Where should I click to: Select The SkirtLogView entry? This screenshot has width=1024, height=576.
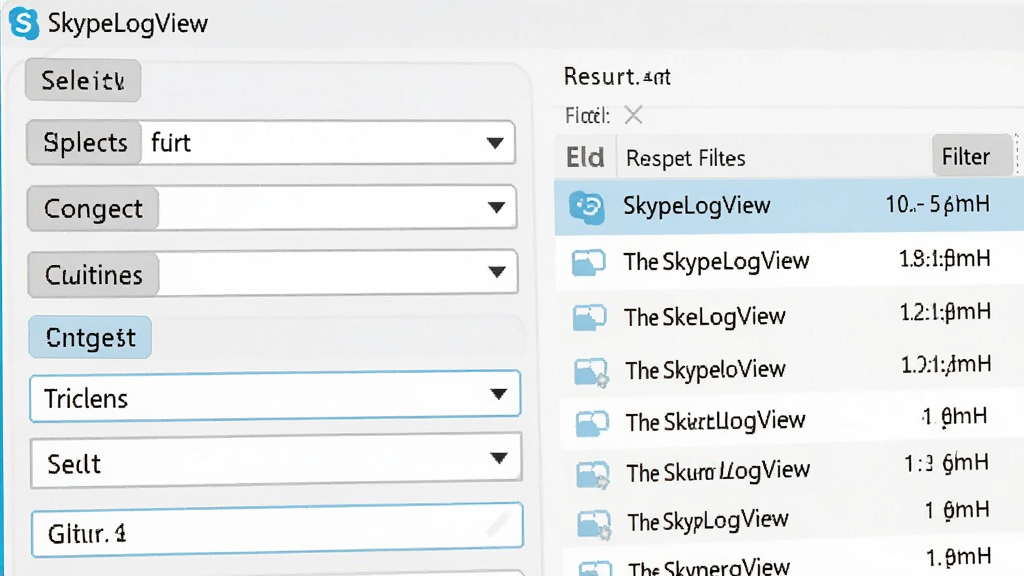tap(716, 421)
